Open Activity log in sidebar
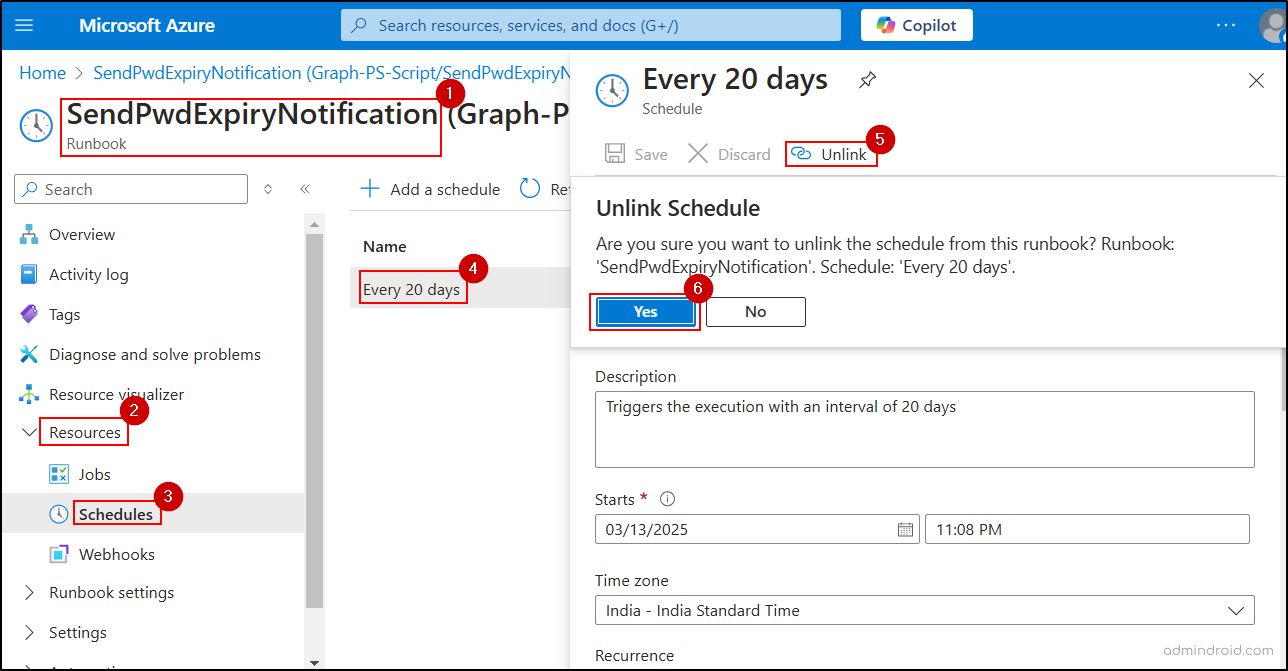The image size is (1288, 671). tap(89, 274)
